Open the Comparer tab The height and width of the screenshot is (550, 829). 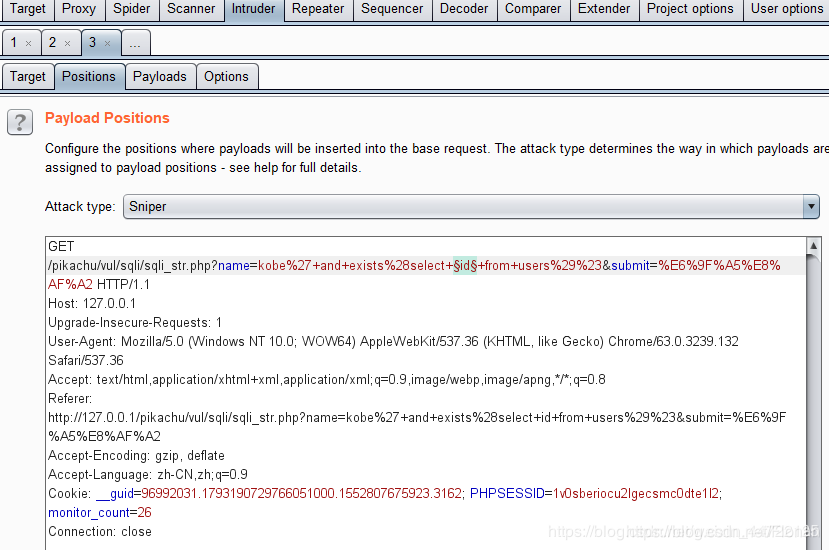[533, 9]
